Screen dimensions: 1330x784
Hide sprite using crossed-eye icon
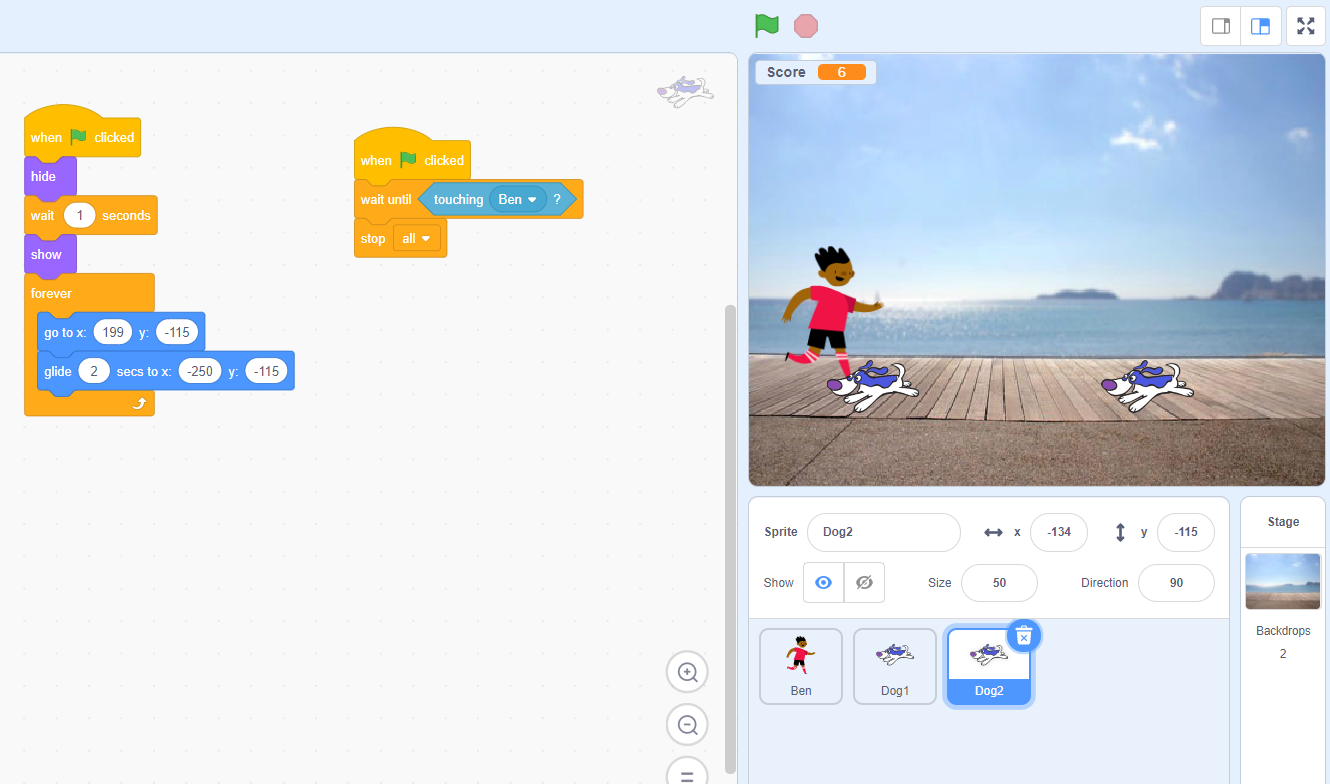865,582
